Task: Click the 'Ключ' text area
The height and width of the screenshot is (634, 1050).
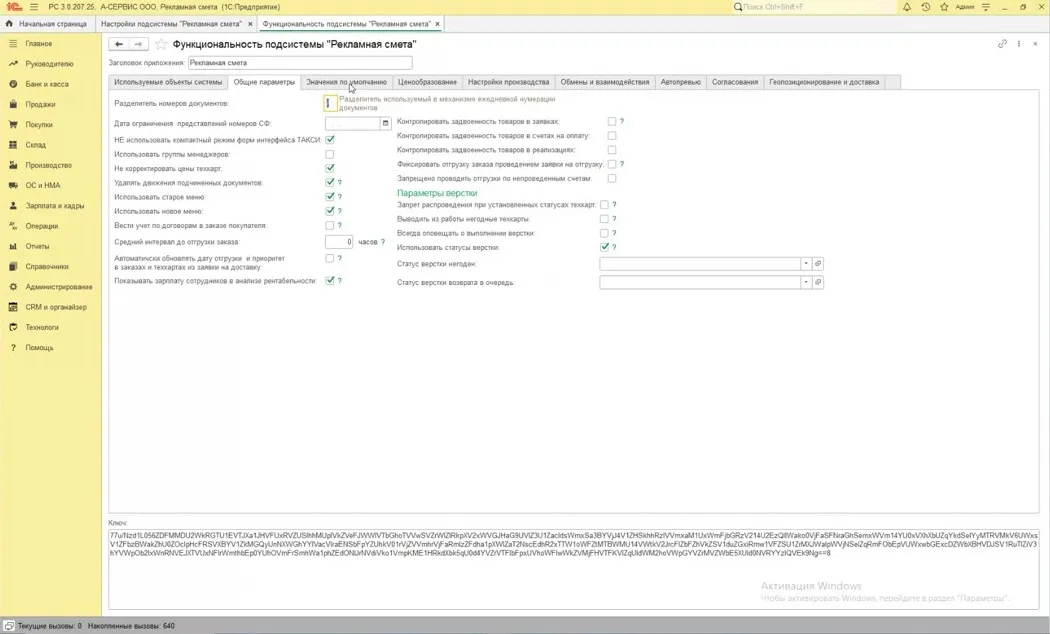Action: (x=574, y=569)
